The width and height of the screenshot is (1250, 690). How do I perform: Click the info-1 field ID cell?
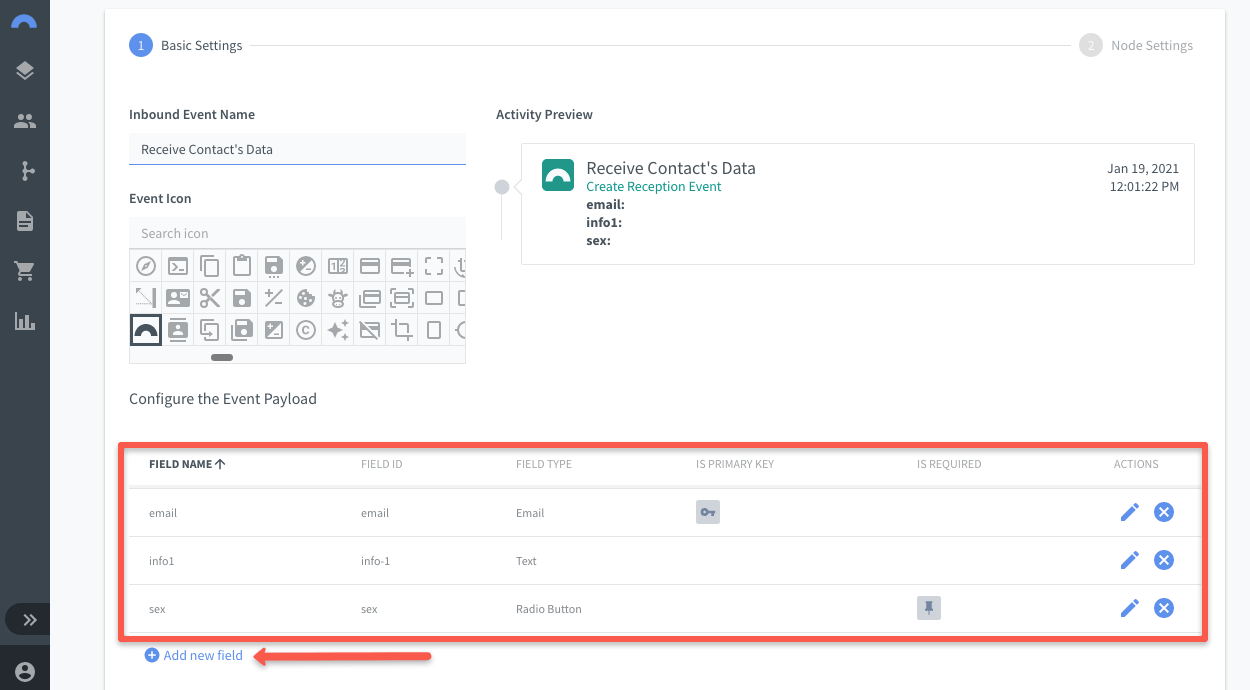tap(376, 561)
